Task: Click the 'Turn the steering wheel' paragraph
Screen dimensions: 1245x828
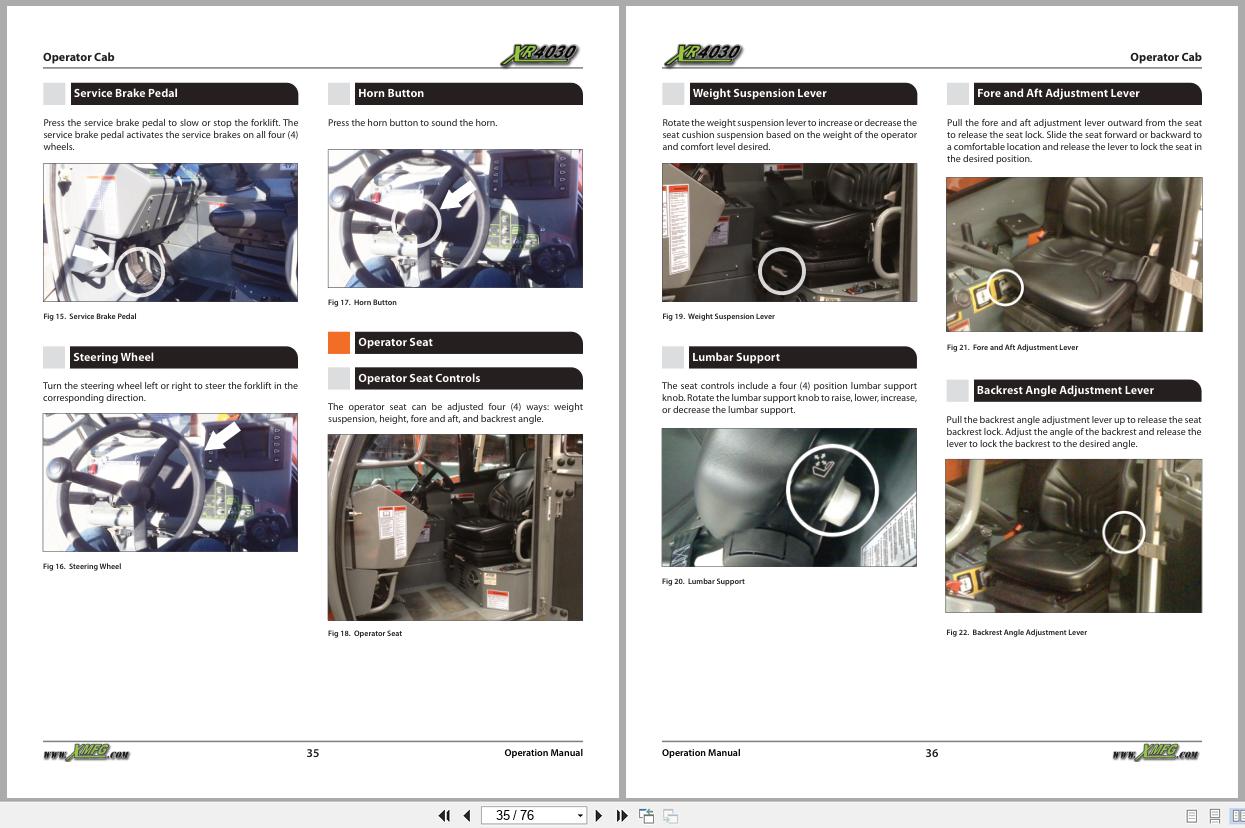Action: 170,392
